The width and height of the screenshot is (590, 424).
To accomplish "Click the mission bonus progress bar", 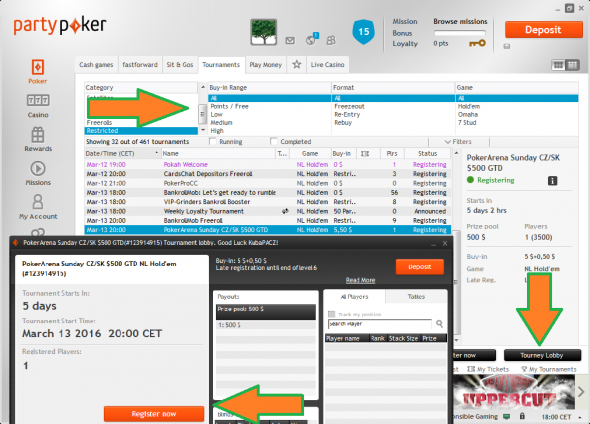I will tap(460, 33).
